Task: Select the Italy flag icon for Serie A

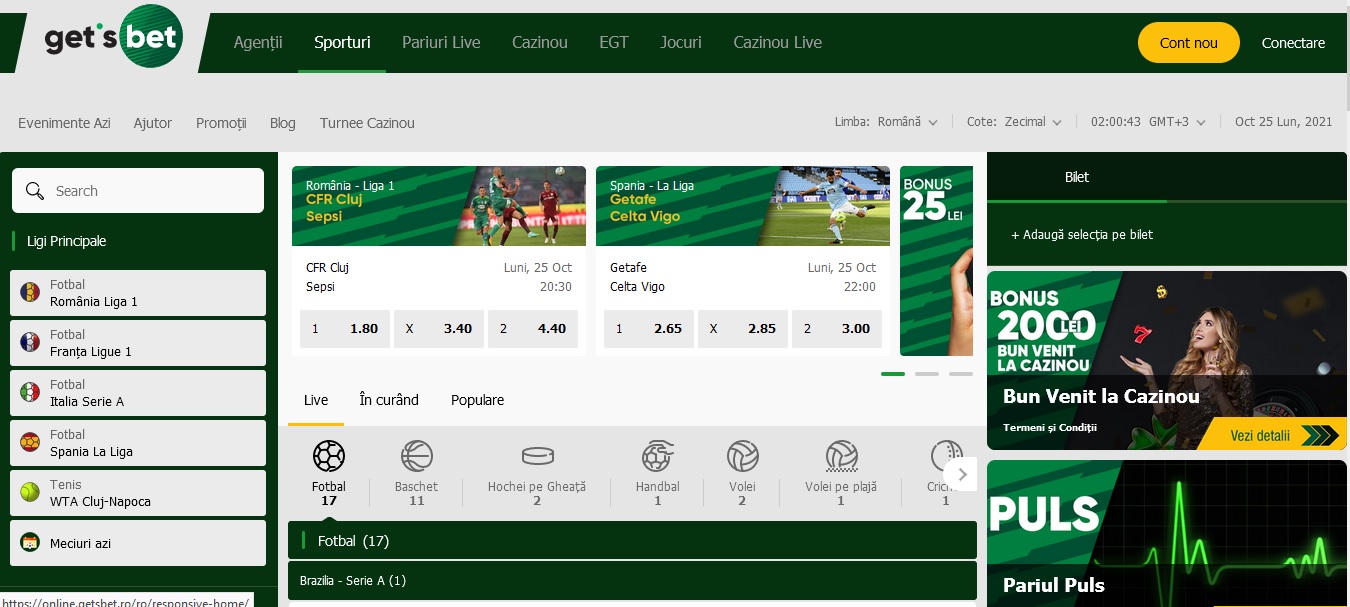Action: pos(30,393)
